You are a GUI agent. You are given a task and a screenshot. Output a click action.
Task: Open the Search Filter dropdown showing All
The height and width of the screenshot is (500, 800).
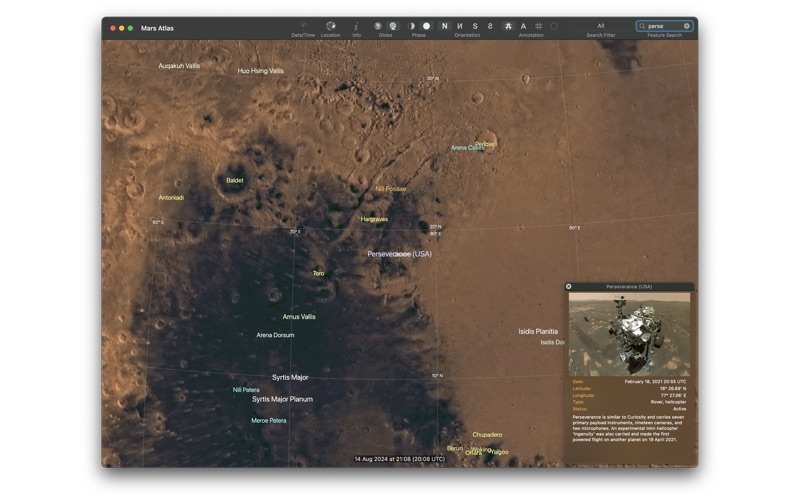601,26
